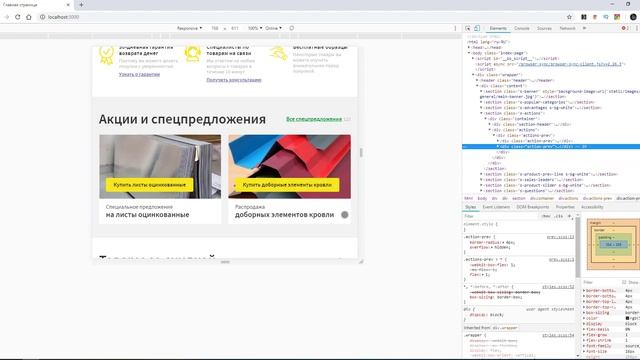Open the Event Listeners tab

[496, 207]
